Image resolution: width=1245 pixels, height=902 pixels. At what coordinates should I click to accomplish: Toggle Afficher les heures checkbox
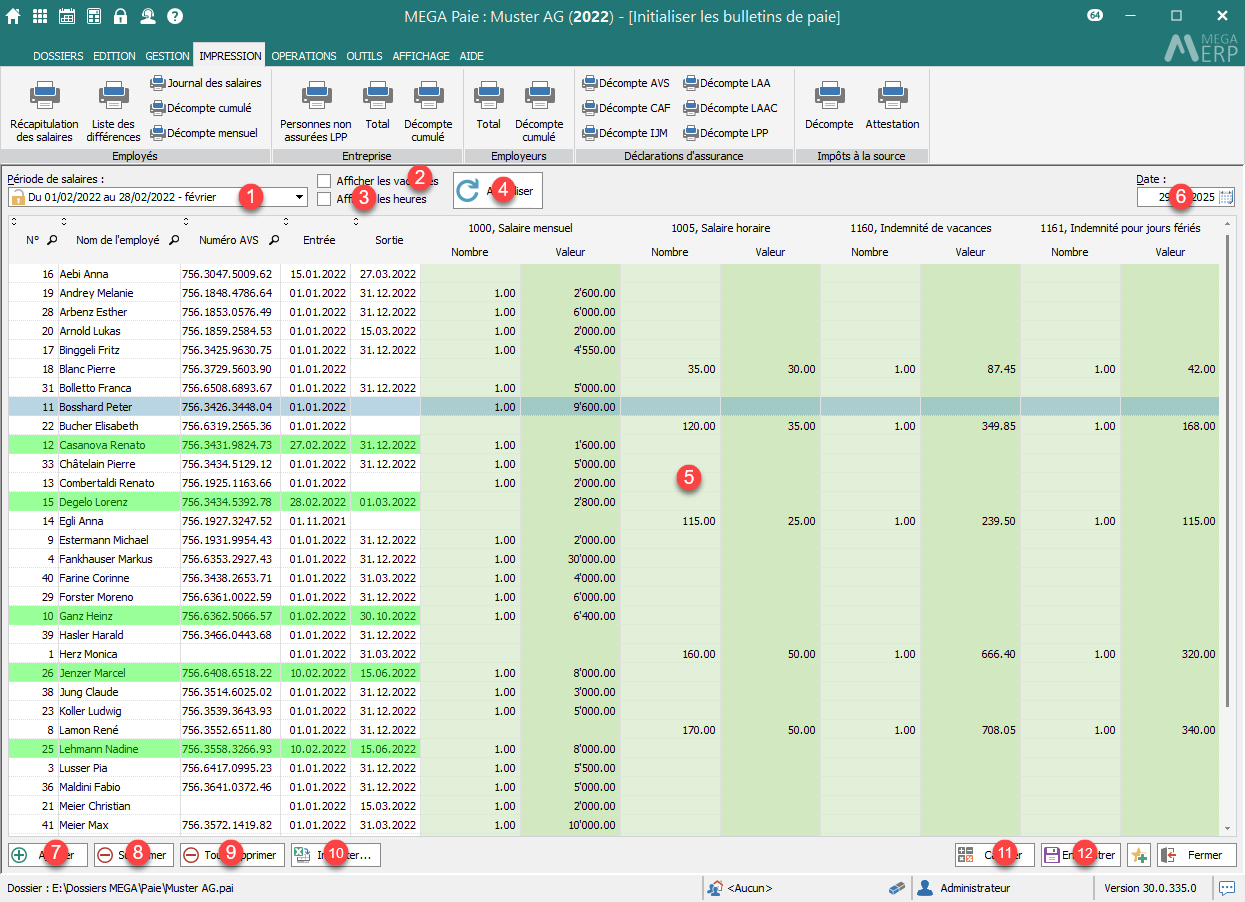click(324, 199)
